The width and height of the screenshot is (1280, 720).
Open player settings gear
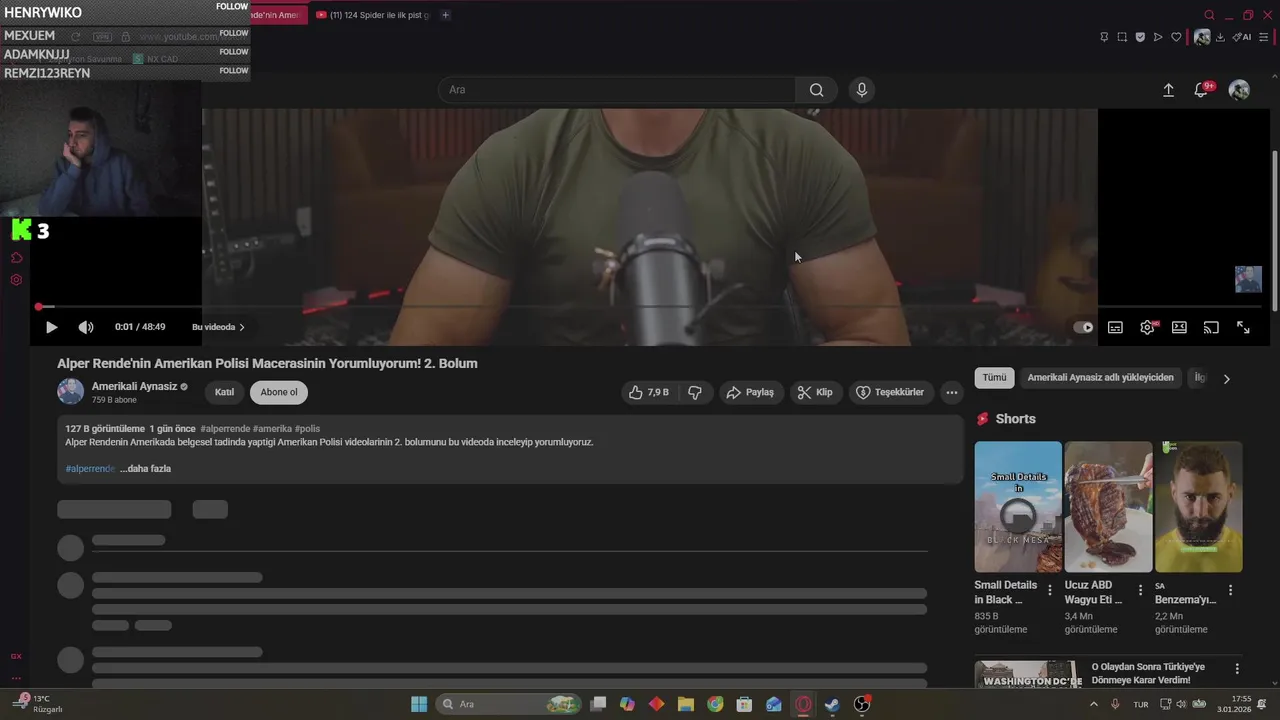point(1147,327)
